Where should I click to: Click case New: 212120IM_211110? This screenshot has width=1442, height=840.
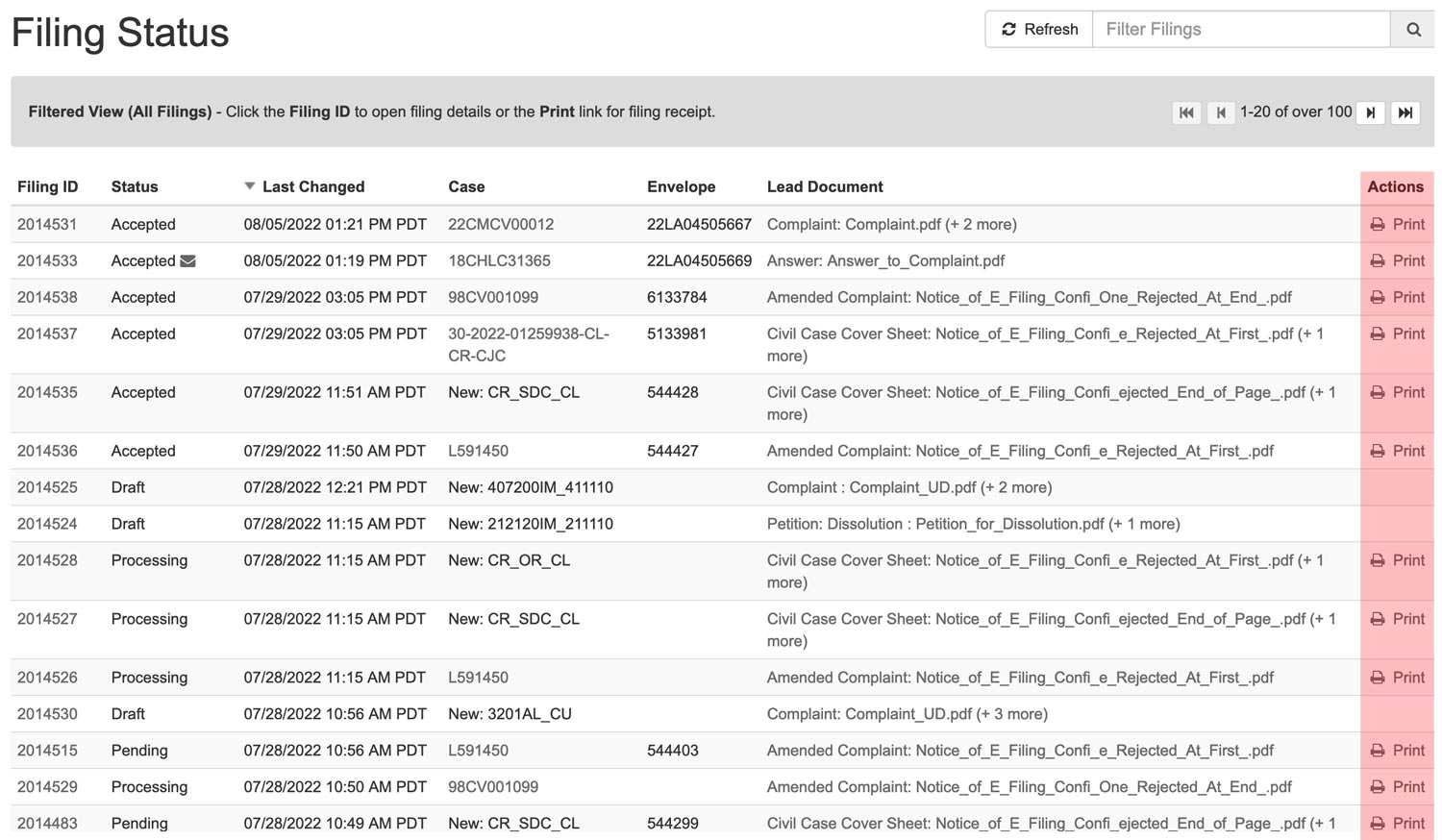(531, 524)
